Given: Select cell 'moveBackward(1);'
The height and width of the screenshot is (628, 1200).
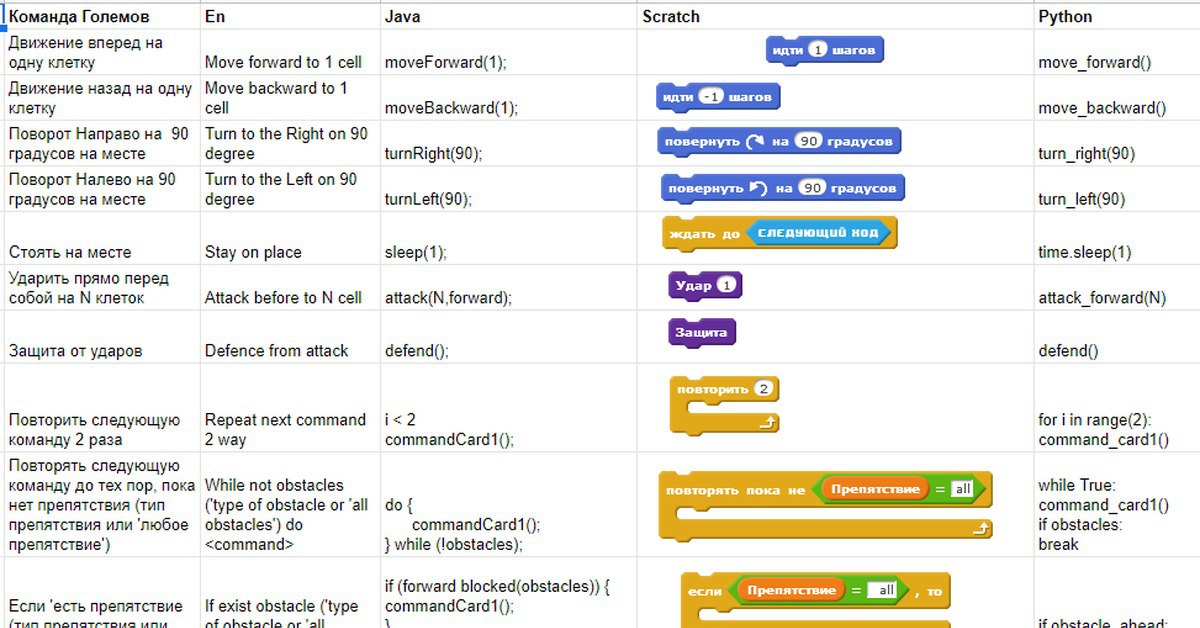Looking at the screenshot, I should pos(508,98).
